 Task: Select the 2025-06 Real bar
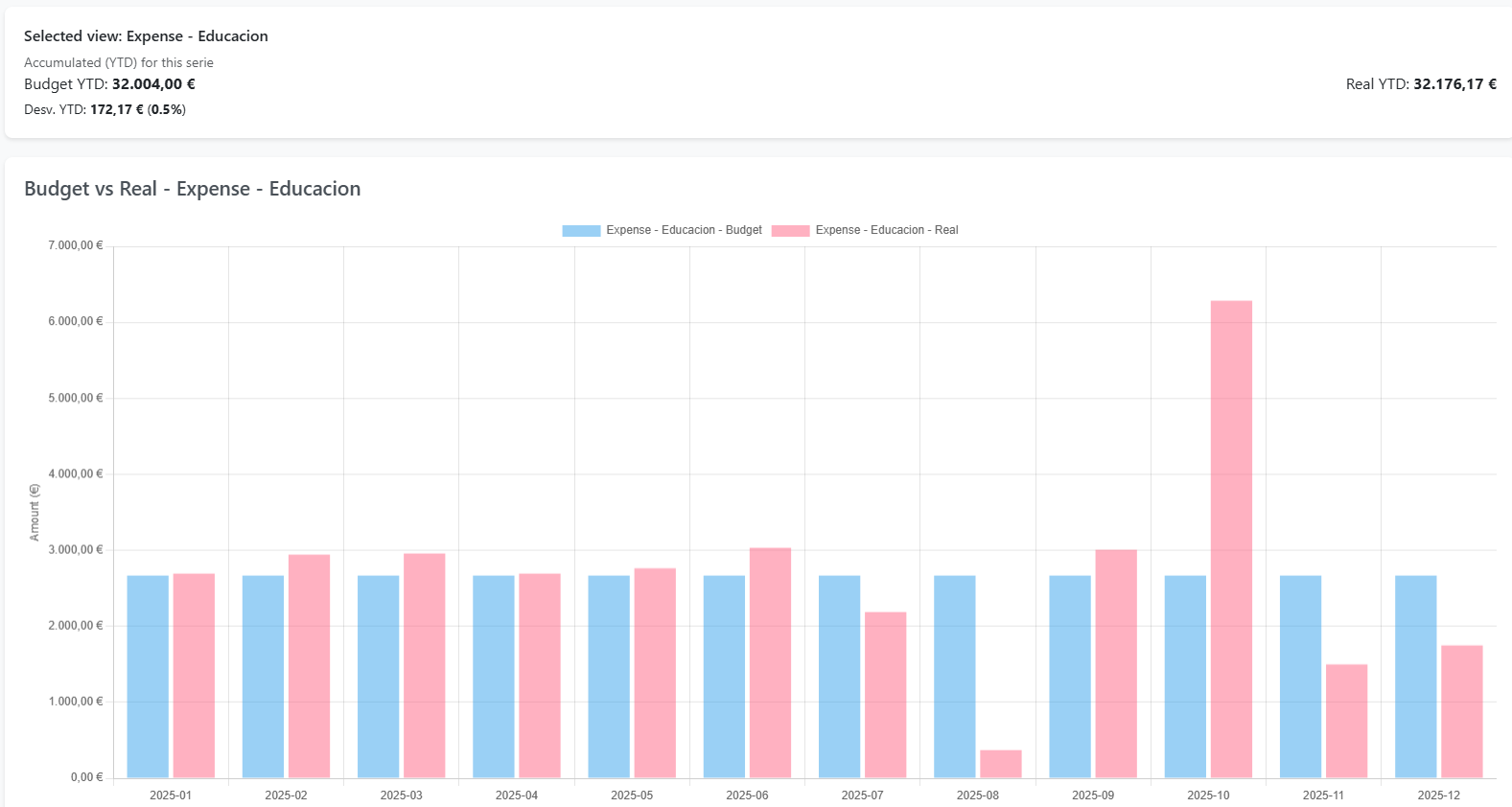tap(770, 662)
